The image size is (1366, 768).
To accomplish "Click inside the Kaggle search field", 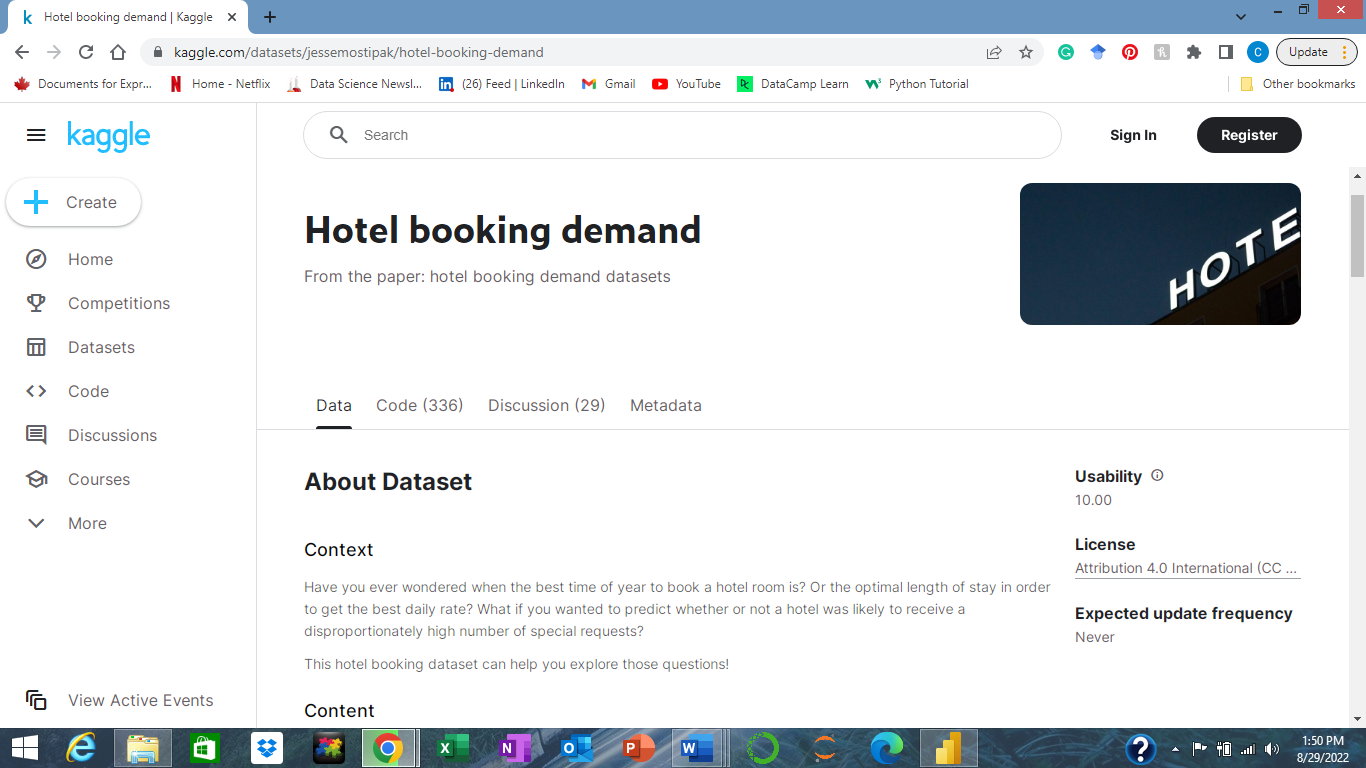I will [600, 135].
